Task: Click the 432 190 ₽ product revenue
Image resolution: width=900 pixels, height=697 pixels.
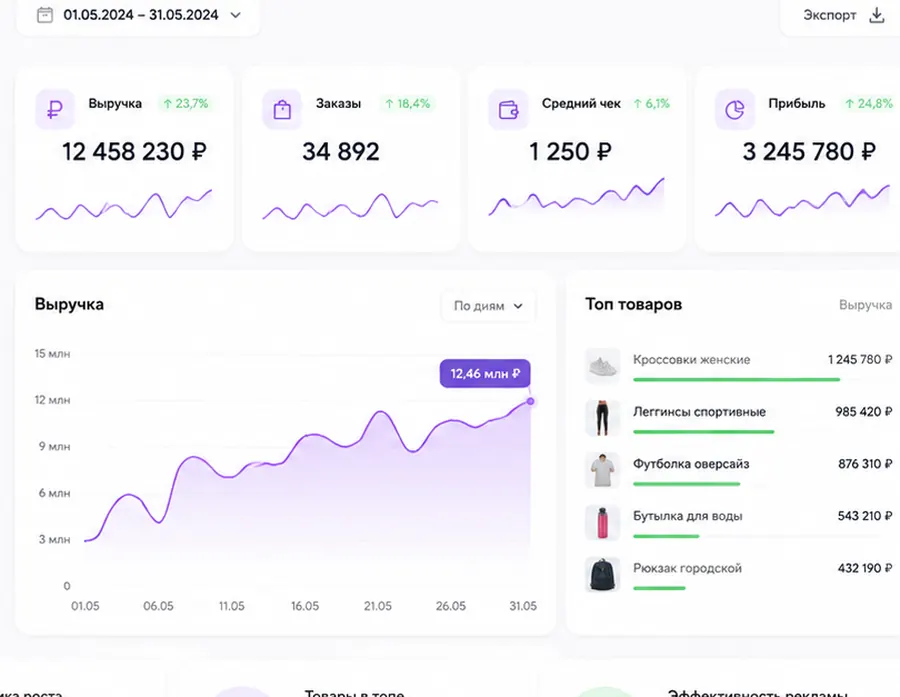Action: pyautogui.click(x=865, y=568)
